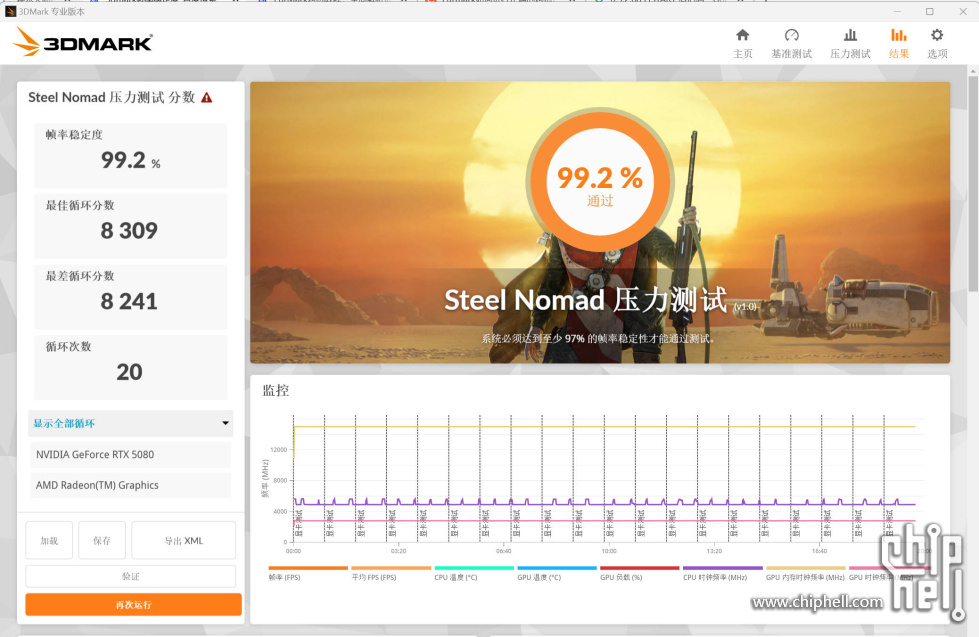Click the 10:00 time label on the chart

pos(609,551)
